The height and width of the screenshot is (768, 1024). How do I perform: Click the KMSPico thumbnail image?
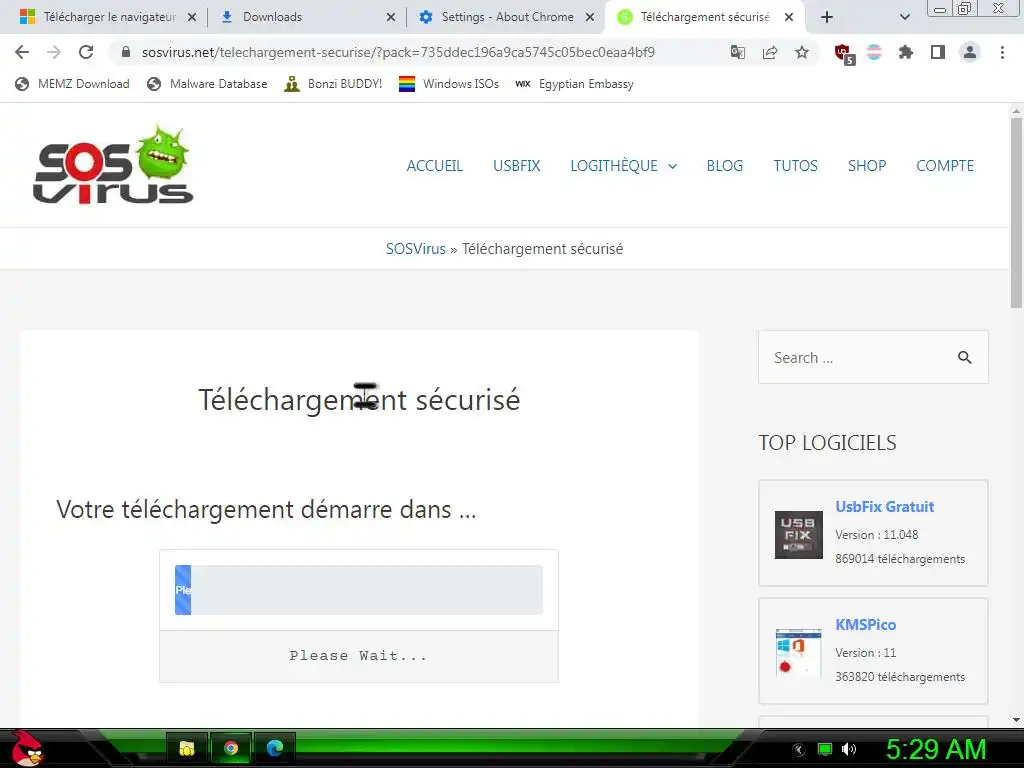(798, 652)
